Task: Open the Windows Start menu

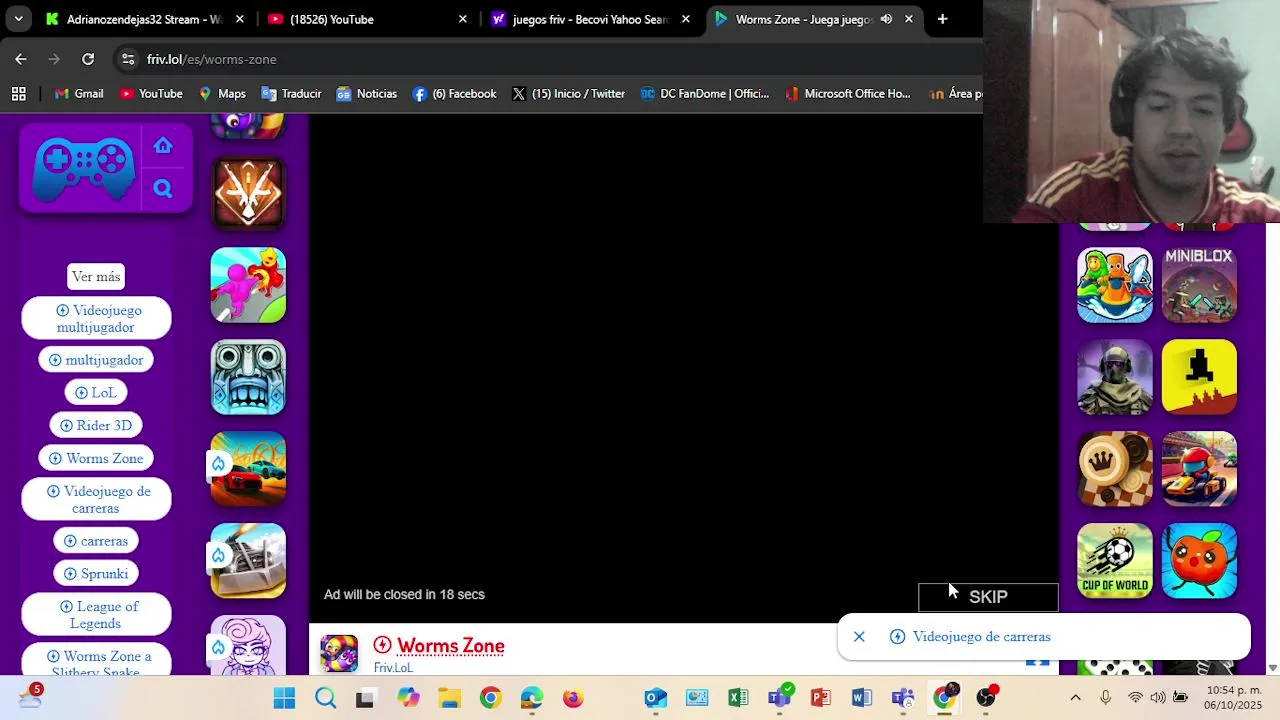Action: pyautogui.click(x=284, y=698)
